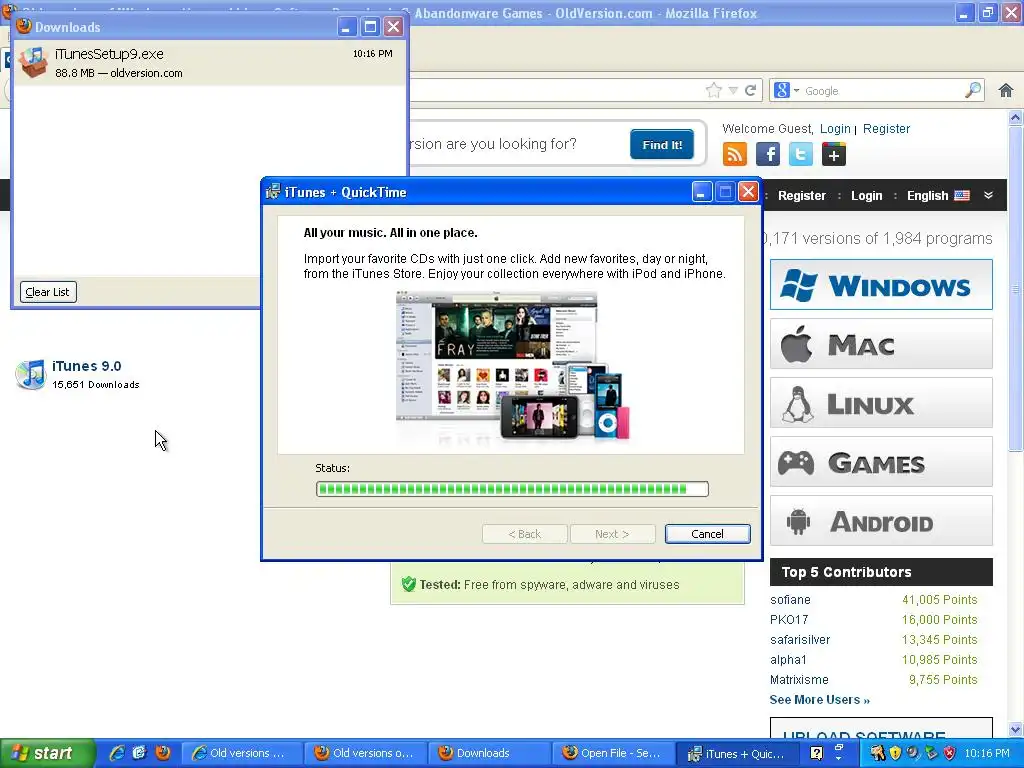
Task: Open the Linux category banner
Action: (881, 403)
